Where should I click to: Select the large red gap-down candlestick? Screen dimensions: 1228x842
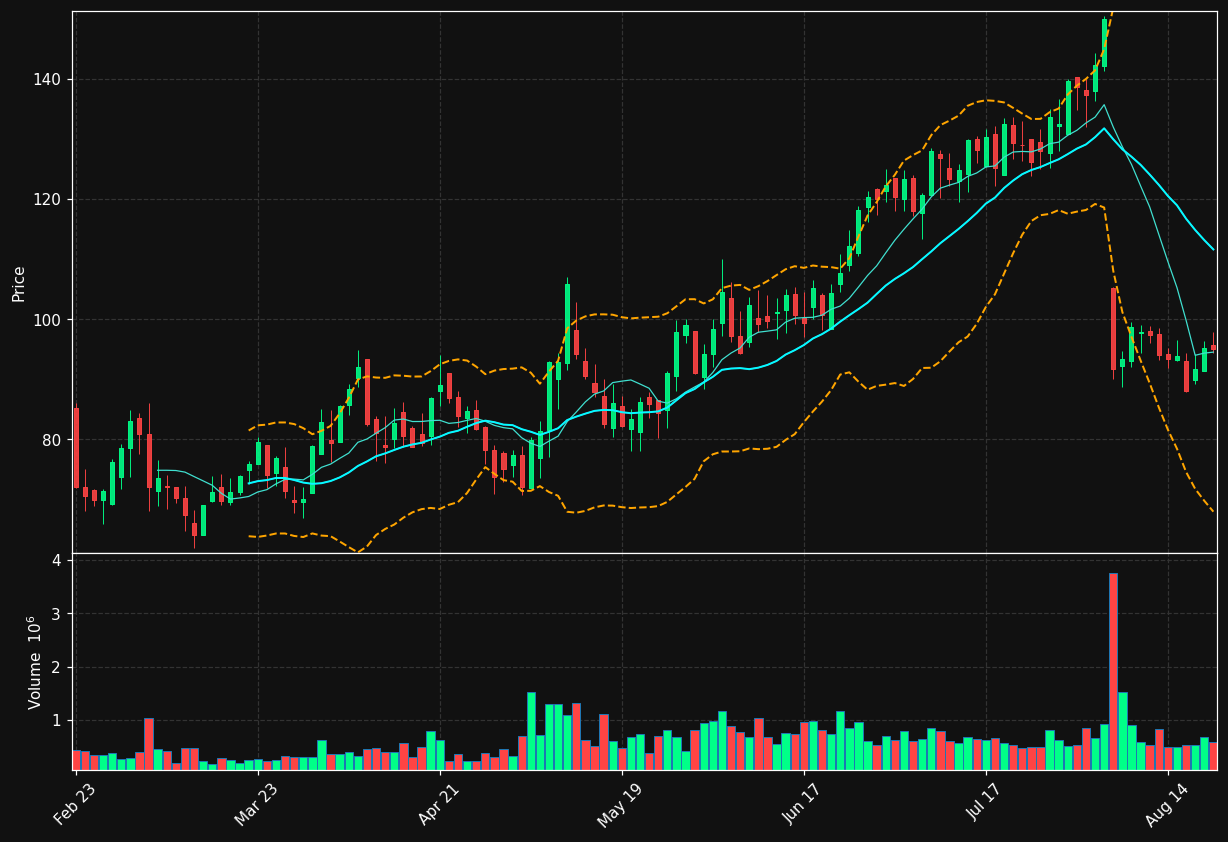click(x=1113, y=329)
